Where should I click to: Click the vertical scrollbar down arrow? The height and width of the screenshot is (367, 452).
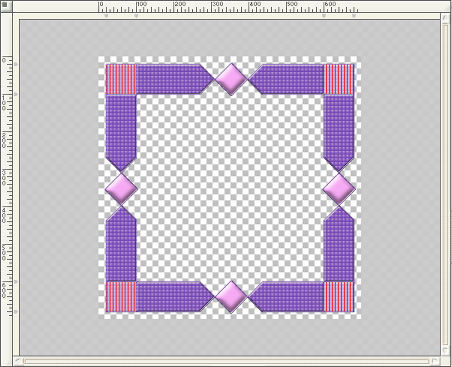tap(446, 351)
